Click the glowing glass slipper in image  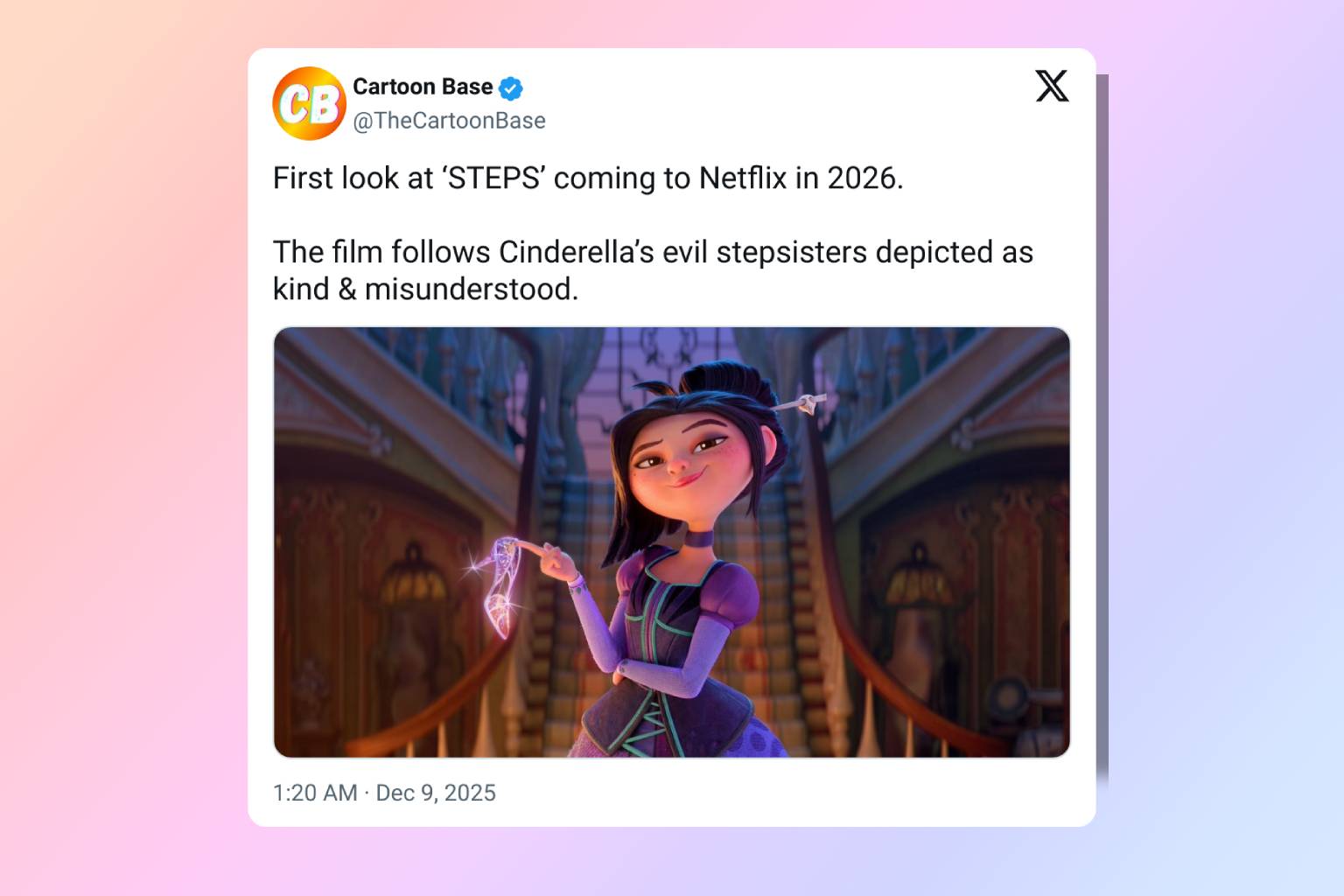(501, 586)
